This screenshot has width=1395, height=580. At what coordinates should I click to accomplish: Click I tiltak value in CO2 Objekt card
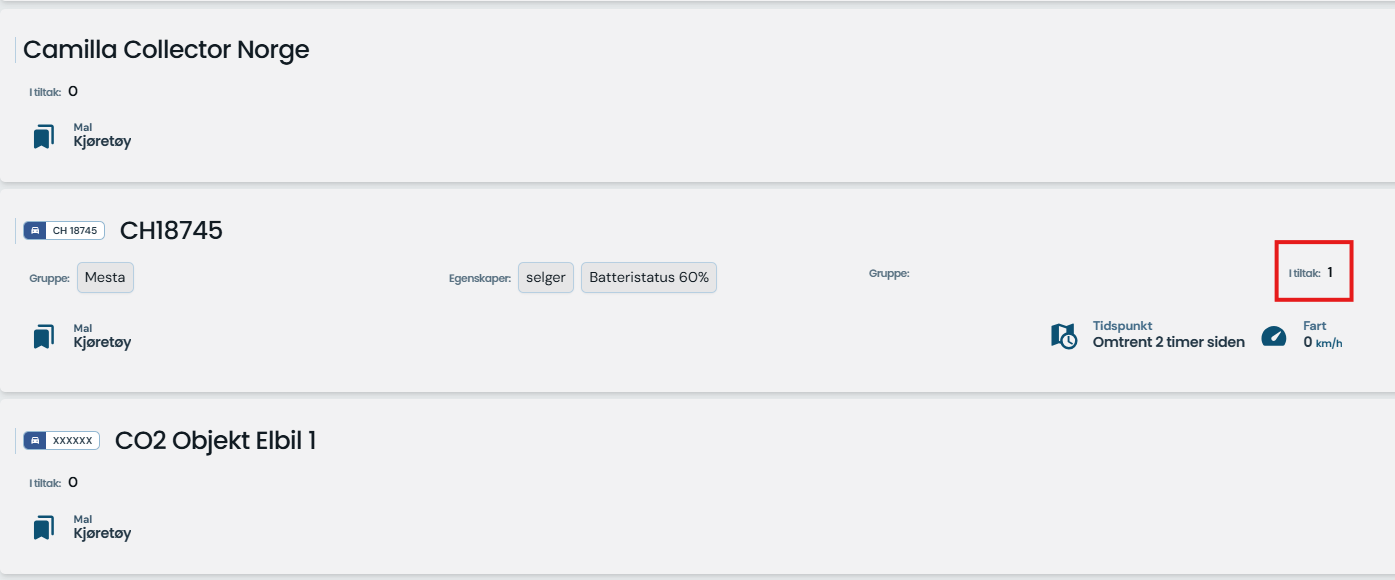73,483
